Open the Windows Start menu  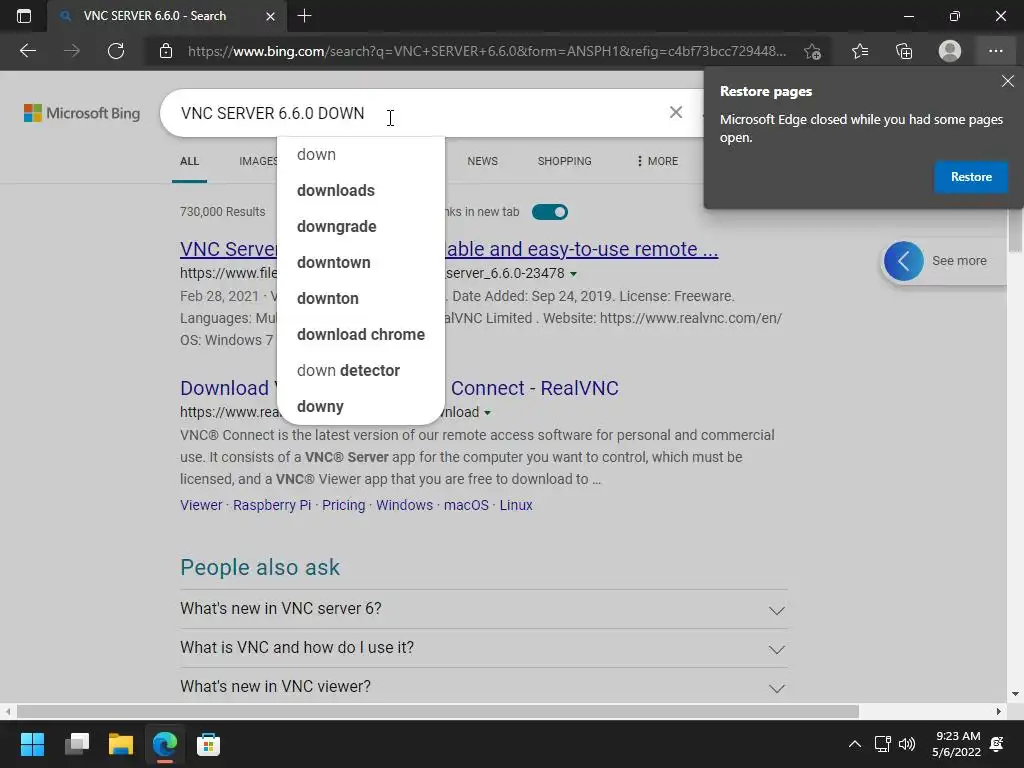click(32, 744)
